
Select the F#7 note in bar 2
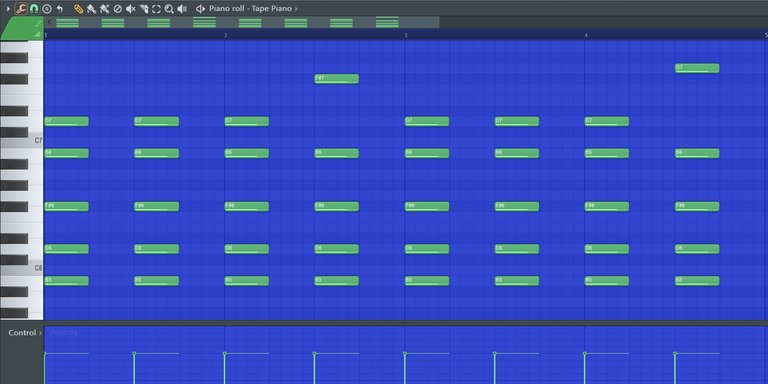[336, 79]
